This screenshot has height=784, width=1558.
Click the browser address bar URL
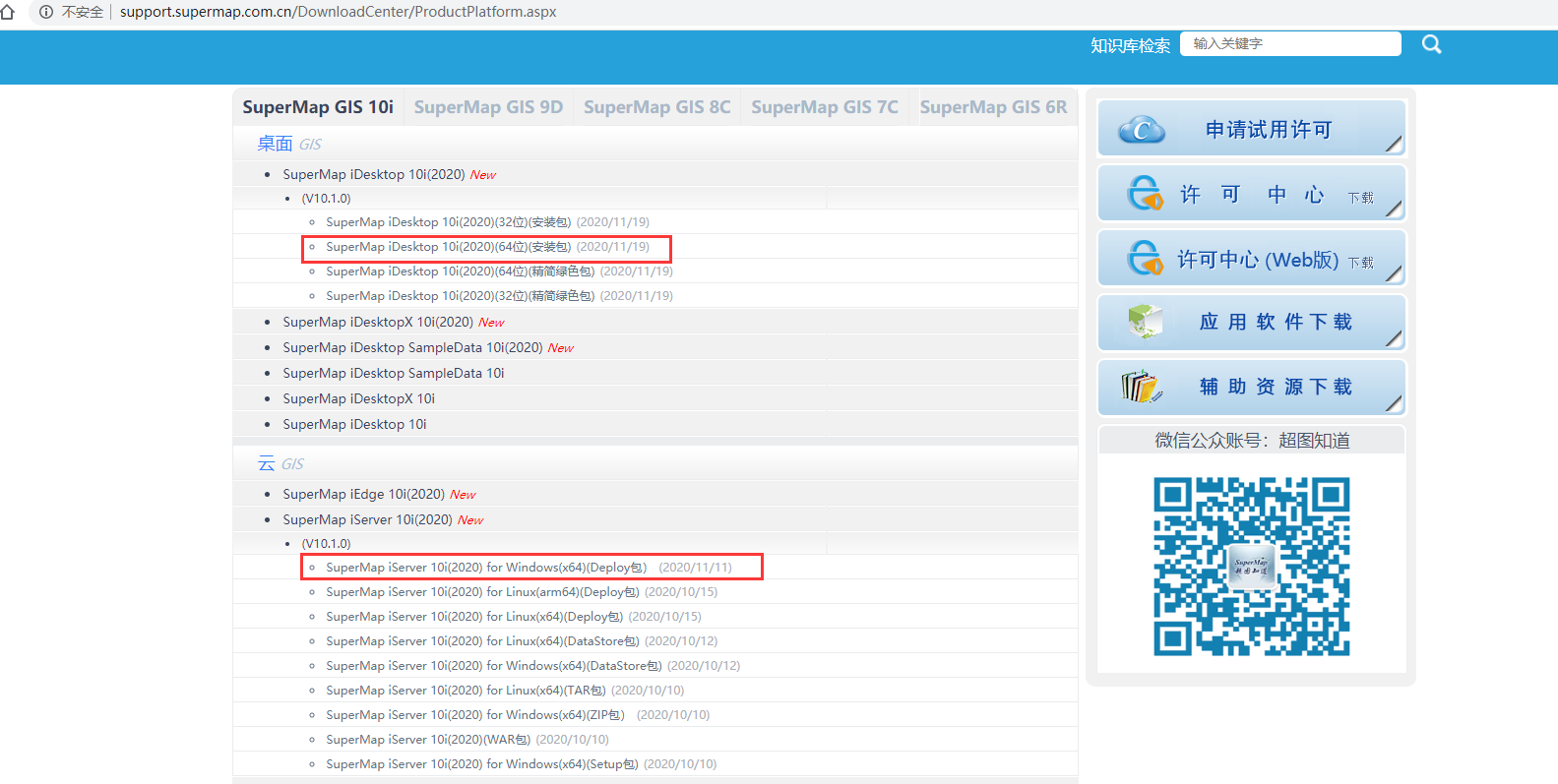(x=339, y=12)
